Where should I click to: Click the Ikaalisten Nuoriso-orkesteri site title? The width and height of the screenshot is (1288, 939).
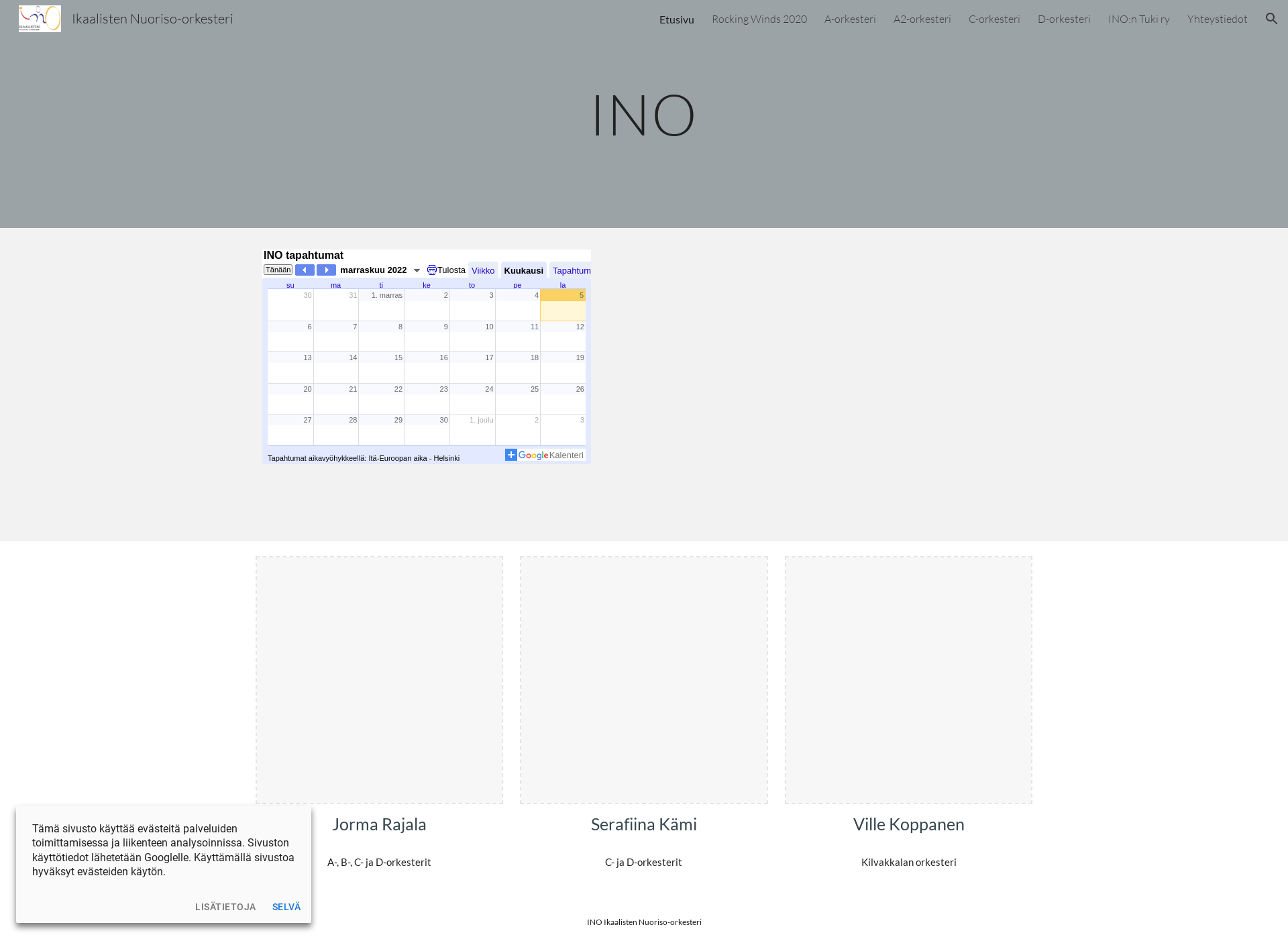152,19
